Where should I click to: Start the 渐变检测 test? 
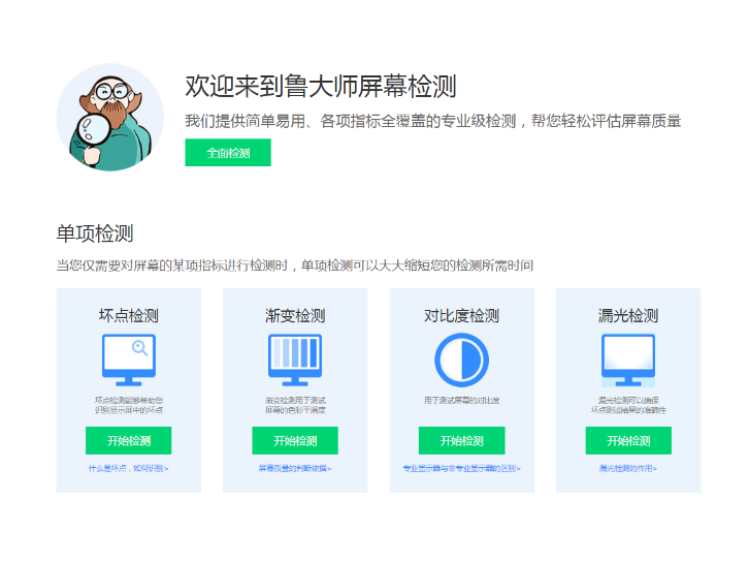(x=295, y=440)
